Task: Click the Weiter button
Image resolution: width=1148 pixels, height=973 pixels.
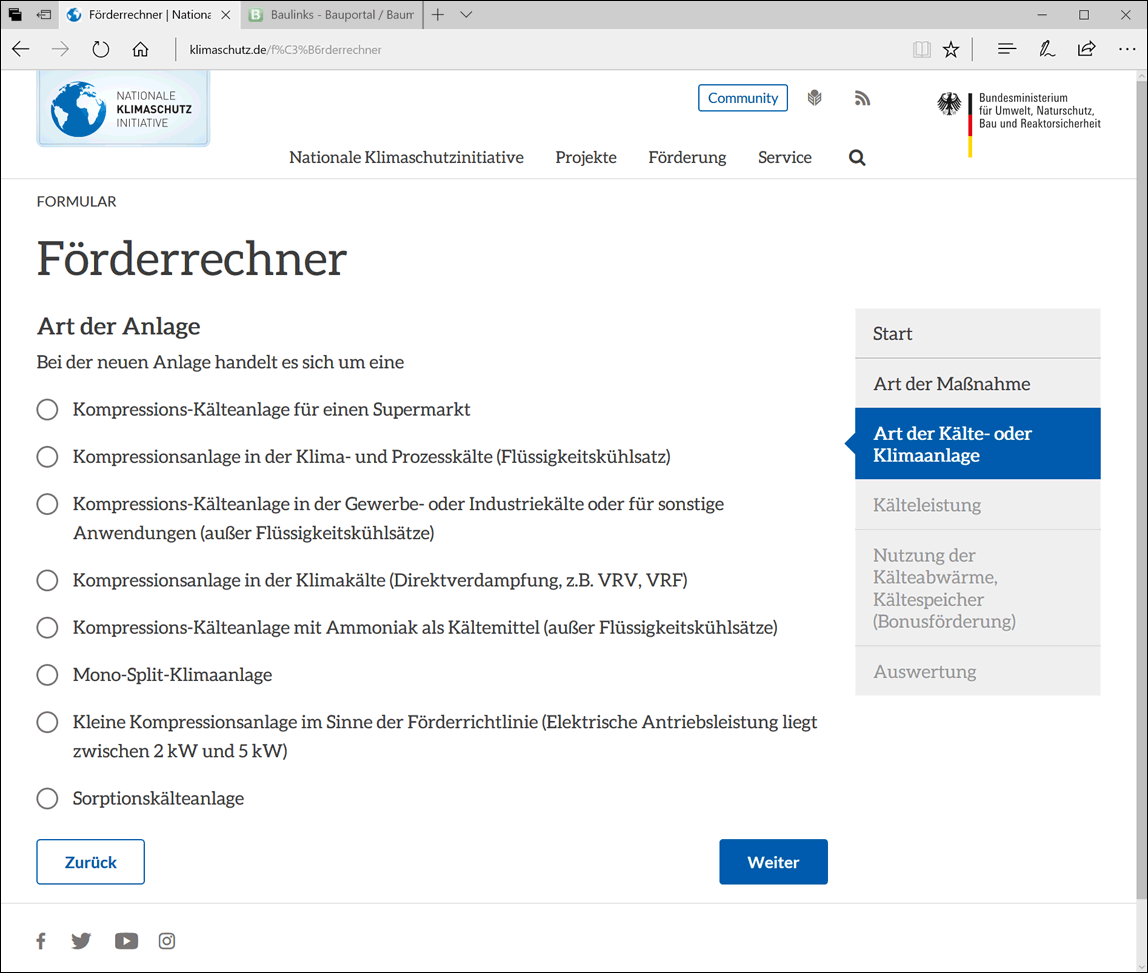Action: (x=773, y=862)
